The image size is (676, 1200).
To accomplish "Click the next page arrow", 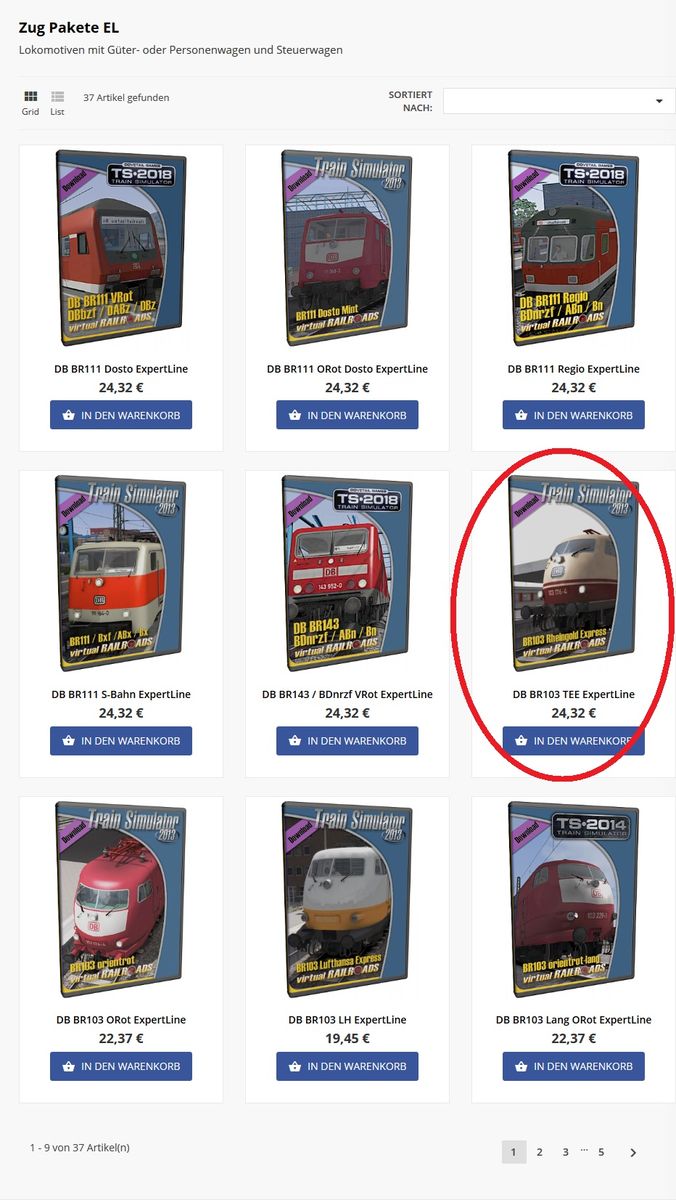I will 633,1152.
